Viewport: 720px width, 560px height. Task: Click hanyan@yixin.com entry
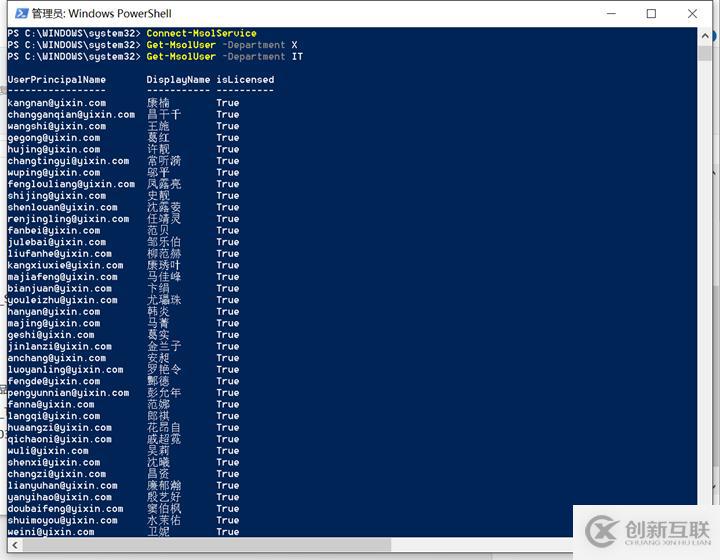pos(54,312)
